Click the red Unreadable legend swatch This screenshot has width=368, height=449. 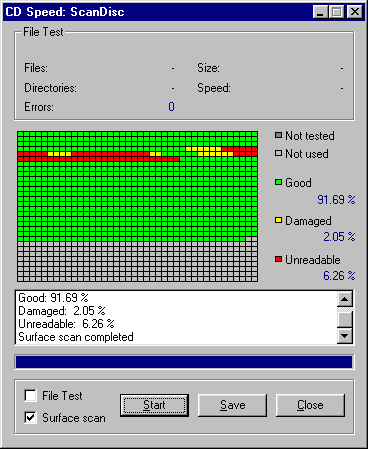(278, 259)
